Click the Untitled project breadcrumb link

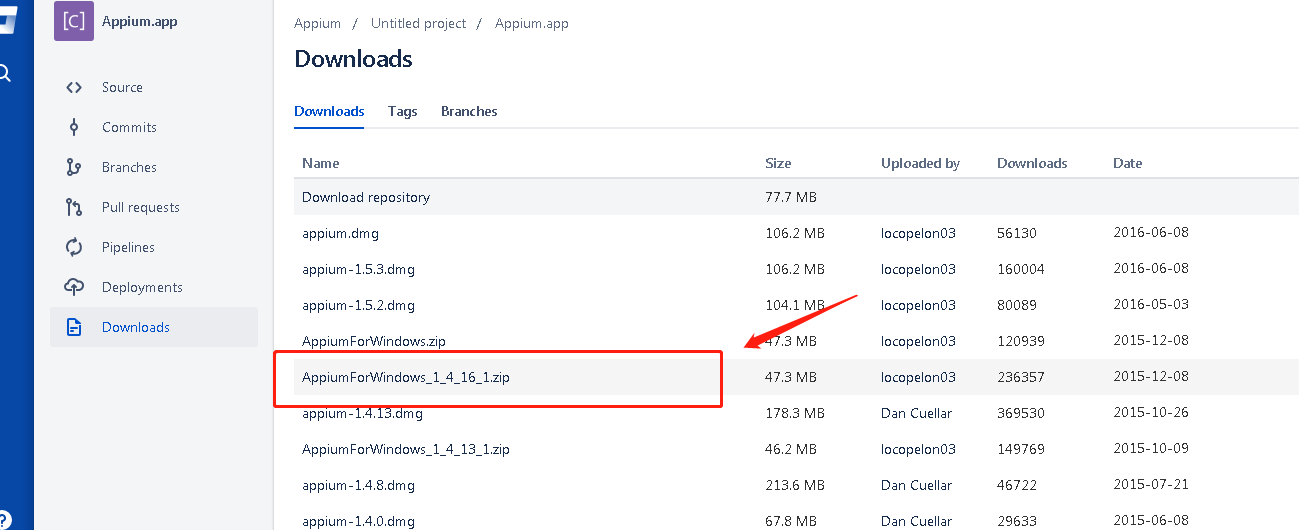pos(418,23)
